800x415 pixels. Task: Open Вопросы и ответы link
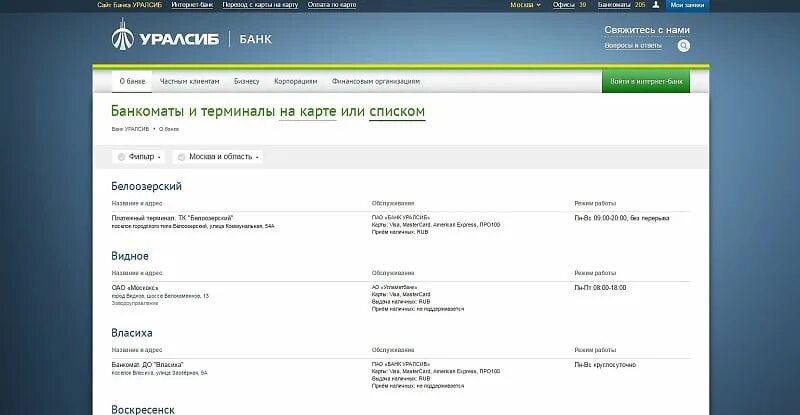tap(633, 45)
